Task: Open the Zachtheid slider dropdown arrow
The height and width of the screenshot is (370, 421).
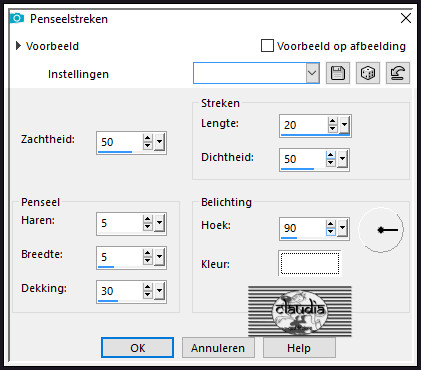Action: click(159, 142)
